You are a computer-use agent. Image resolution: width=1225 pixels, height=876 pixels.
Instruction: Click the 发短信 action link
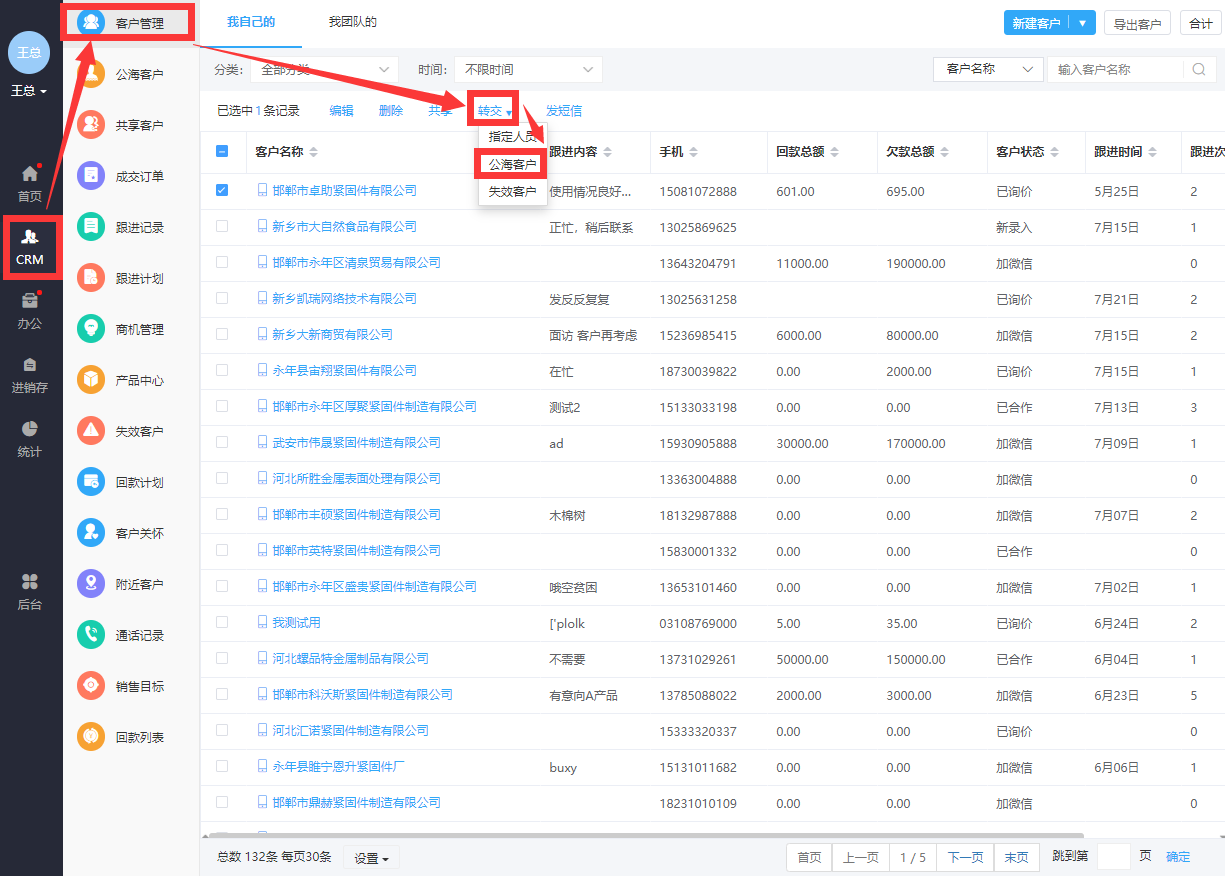[x=564, y=111]
